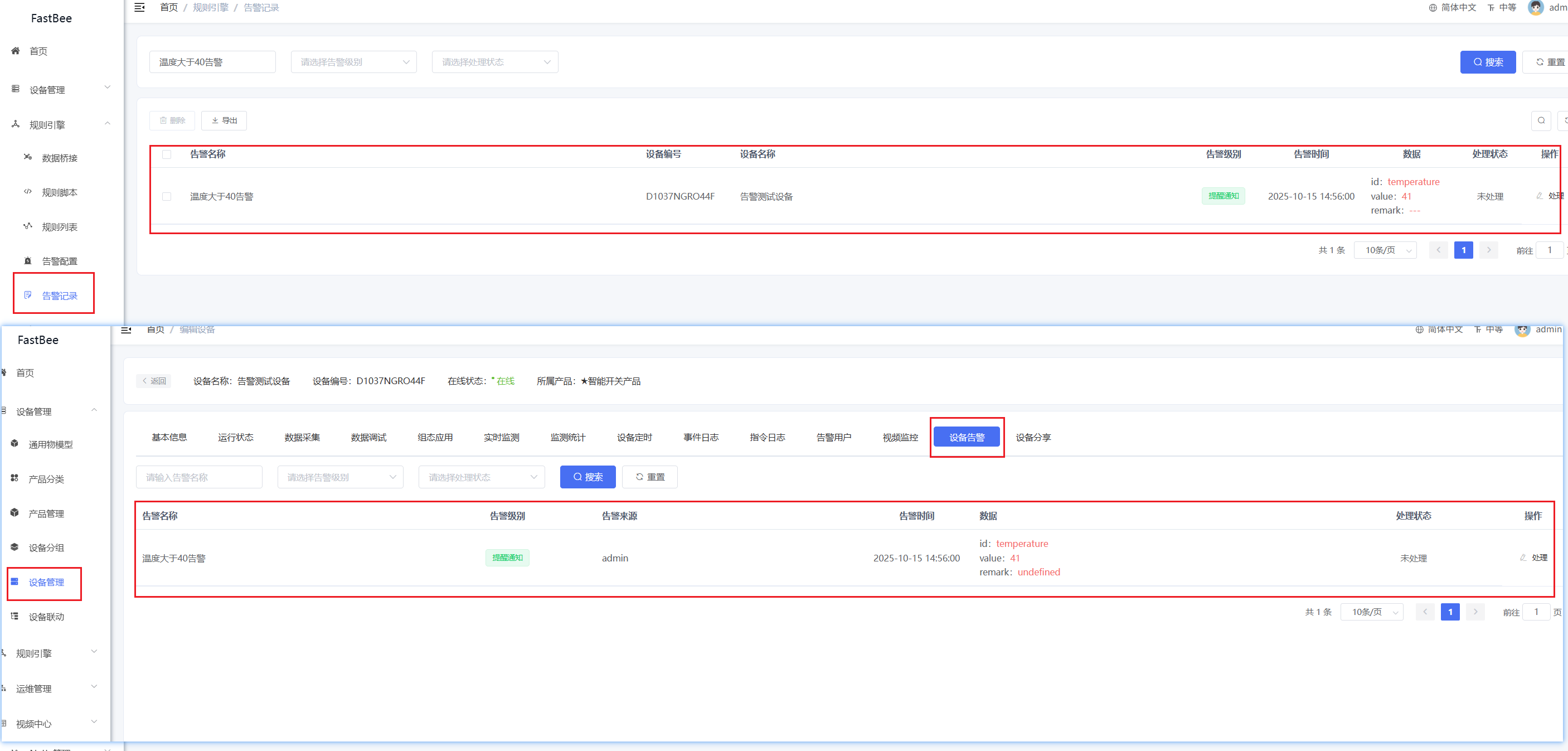The width and height of the screenshot is (1568, 751).
Task: Click the magnifier toggle-search icon right of 导出
Action: (1541, 120)
